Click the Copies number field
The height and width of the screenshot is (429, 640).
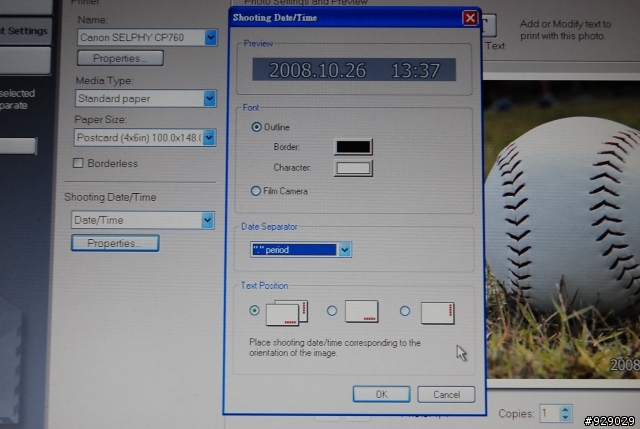pyautogui.click(x=549, y=414)
